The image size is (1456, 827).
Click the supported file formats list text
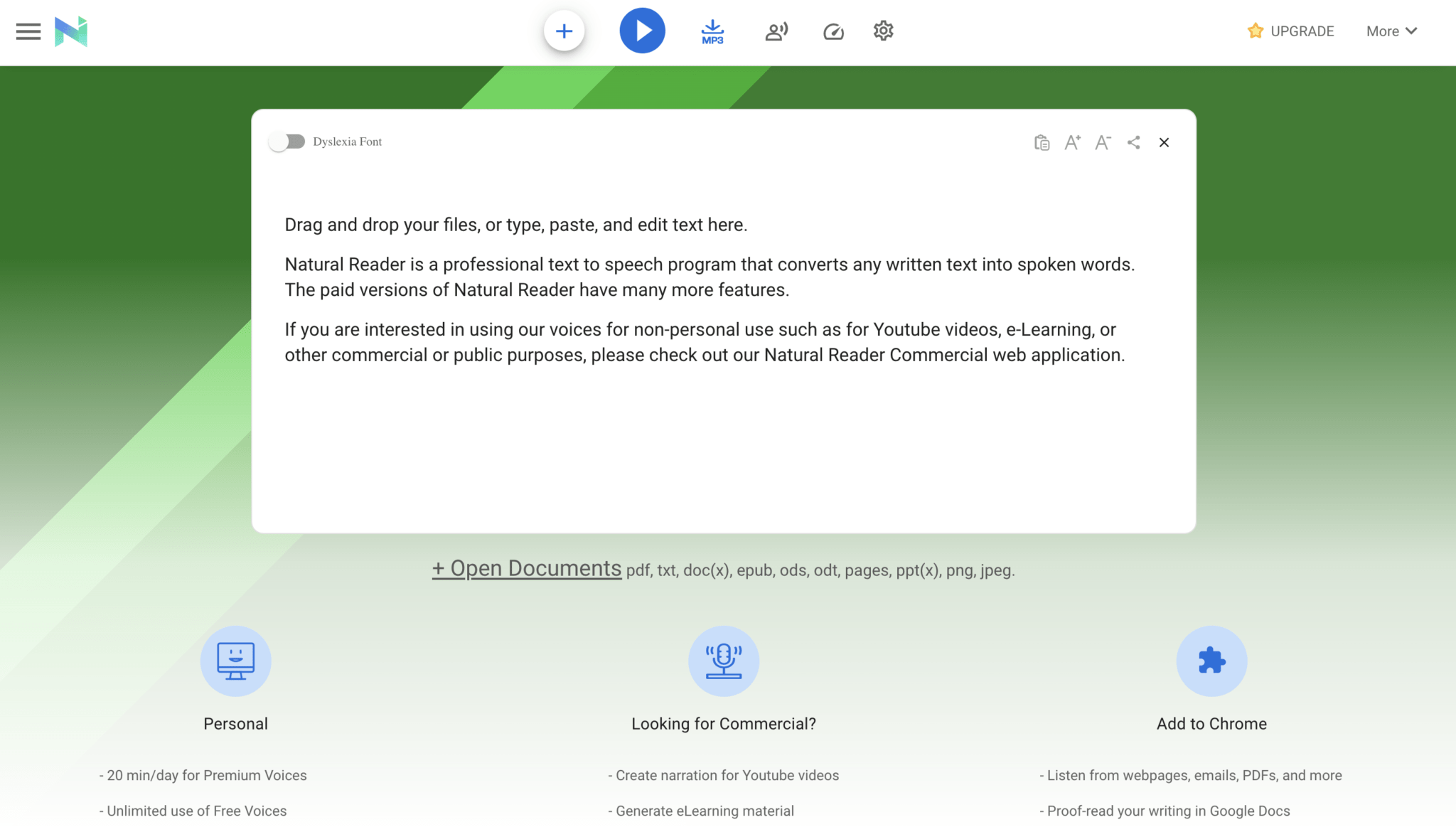(x=820, y=570)
